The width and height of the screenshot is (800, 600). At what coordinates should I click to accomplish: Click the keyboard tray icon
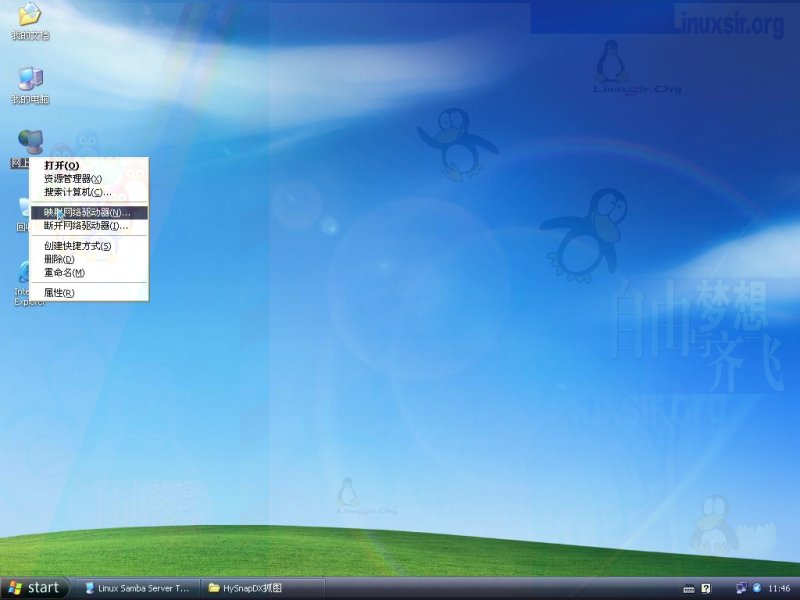[x=689, y=589]
